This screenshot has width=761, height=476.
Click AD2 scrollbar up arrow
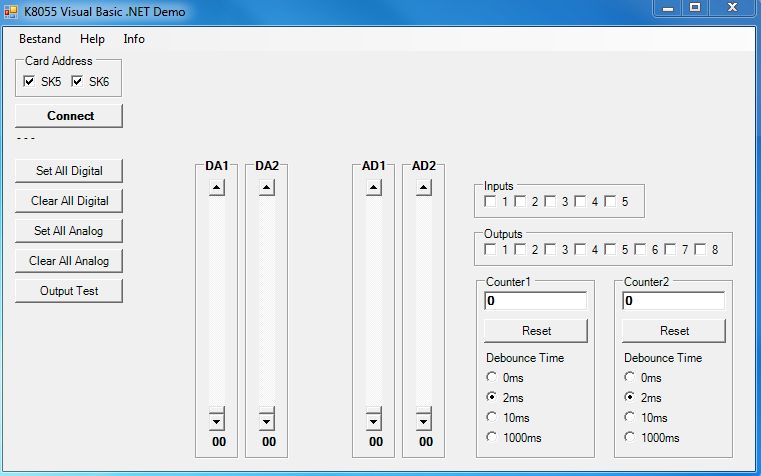424,188
